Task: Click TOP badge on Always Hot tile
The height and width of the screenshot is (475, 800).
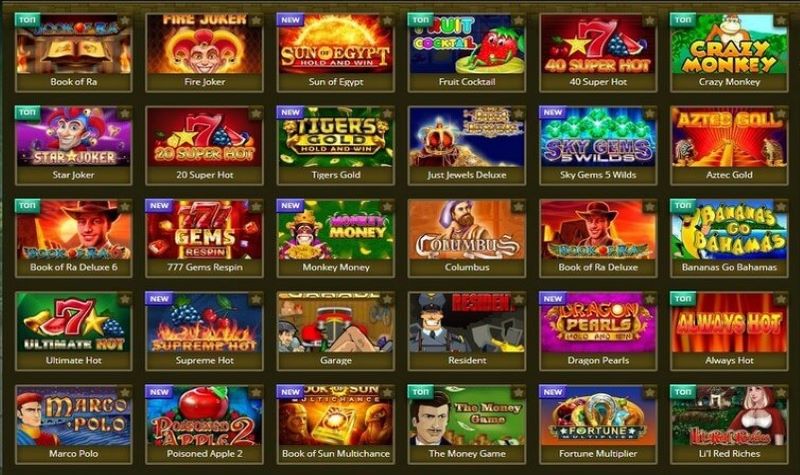Action: [x=683, y=298]
